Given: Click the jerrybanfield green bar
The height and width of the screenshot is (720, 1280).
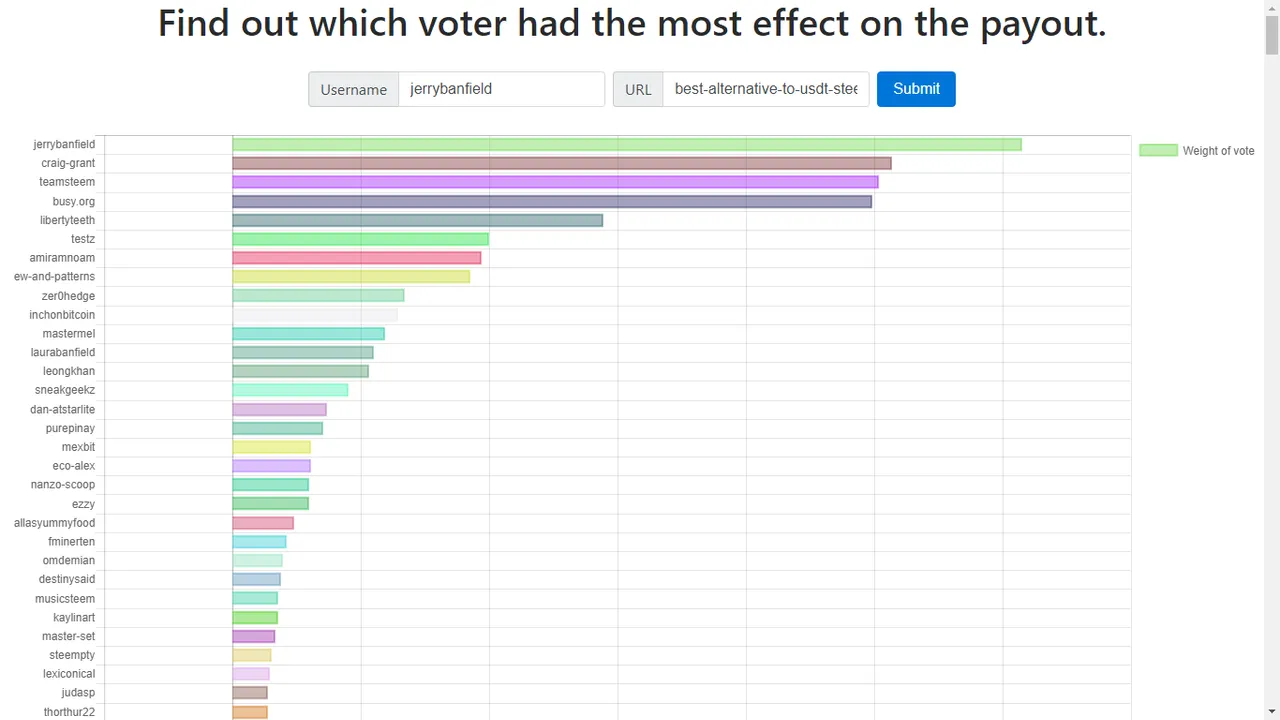Looking at the screenshot, I should pos(627,144).
